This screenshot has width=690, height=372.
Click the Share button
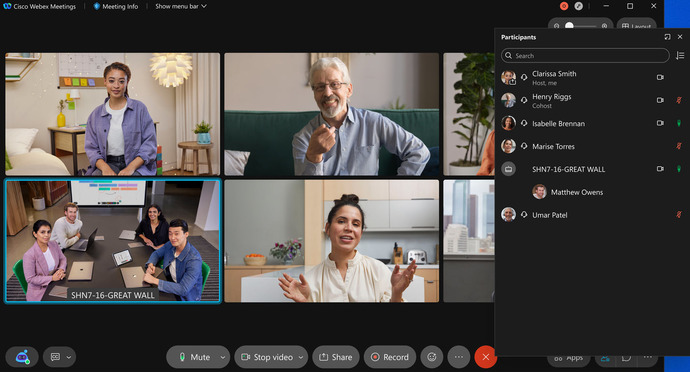(336, 357)
